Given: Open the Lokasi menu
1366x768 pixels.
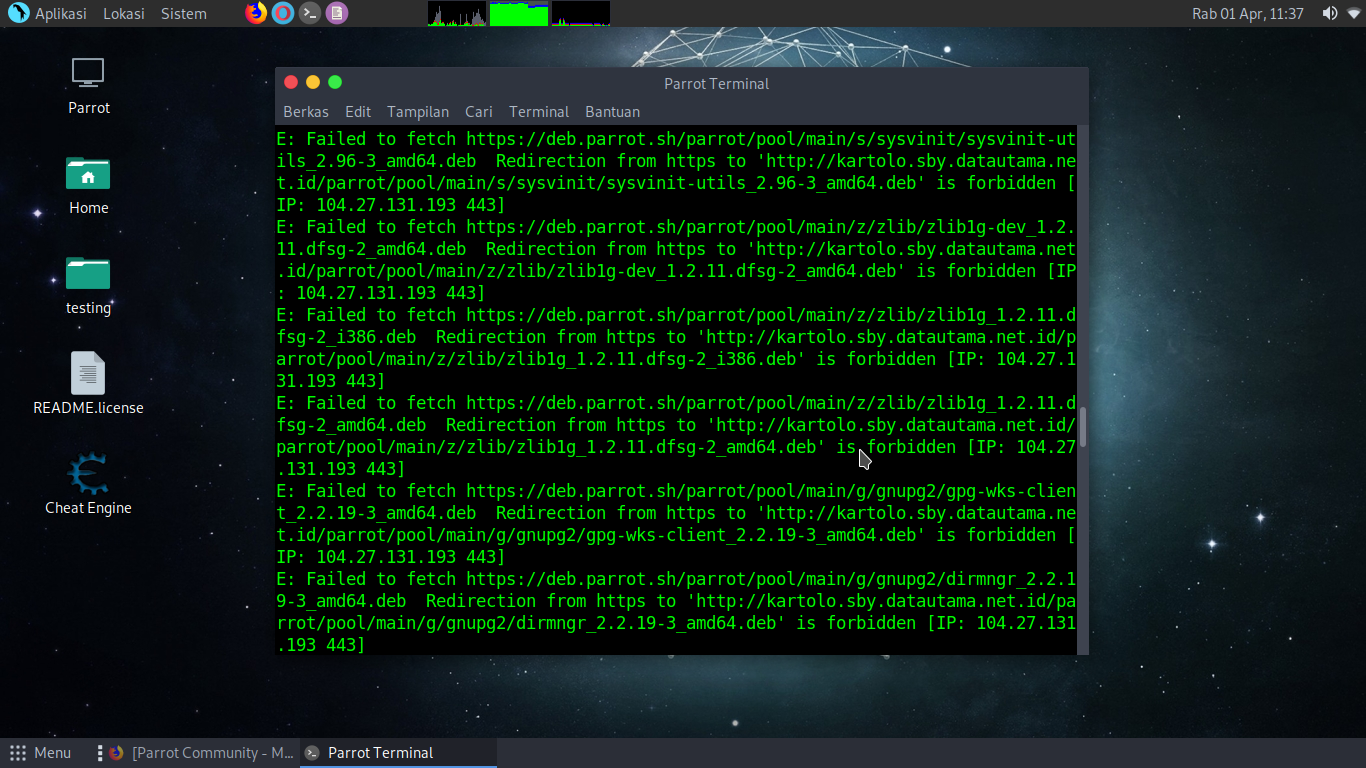Looking at the screenshot, I should coord(124,14).
